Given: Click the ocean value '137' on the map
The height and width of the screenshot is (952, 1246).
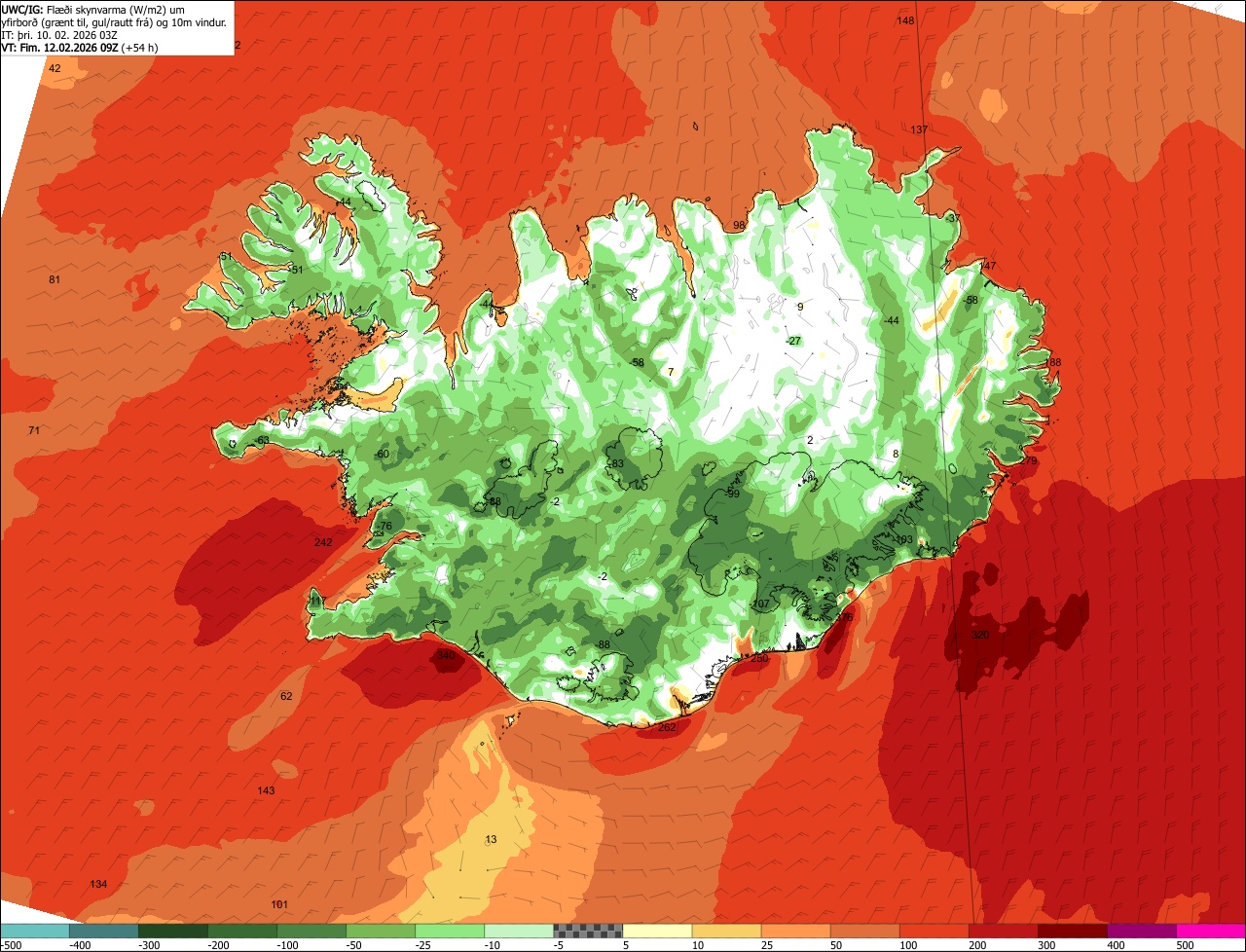Looking at the screenshot, I should (919, 129).
